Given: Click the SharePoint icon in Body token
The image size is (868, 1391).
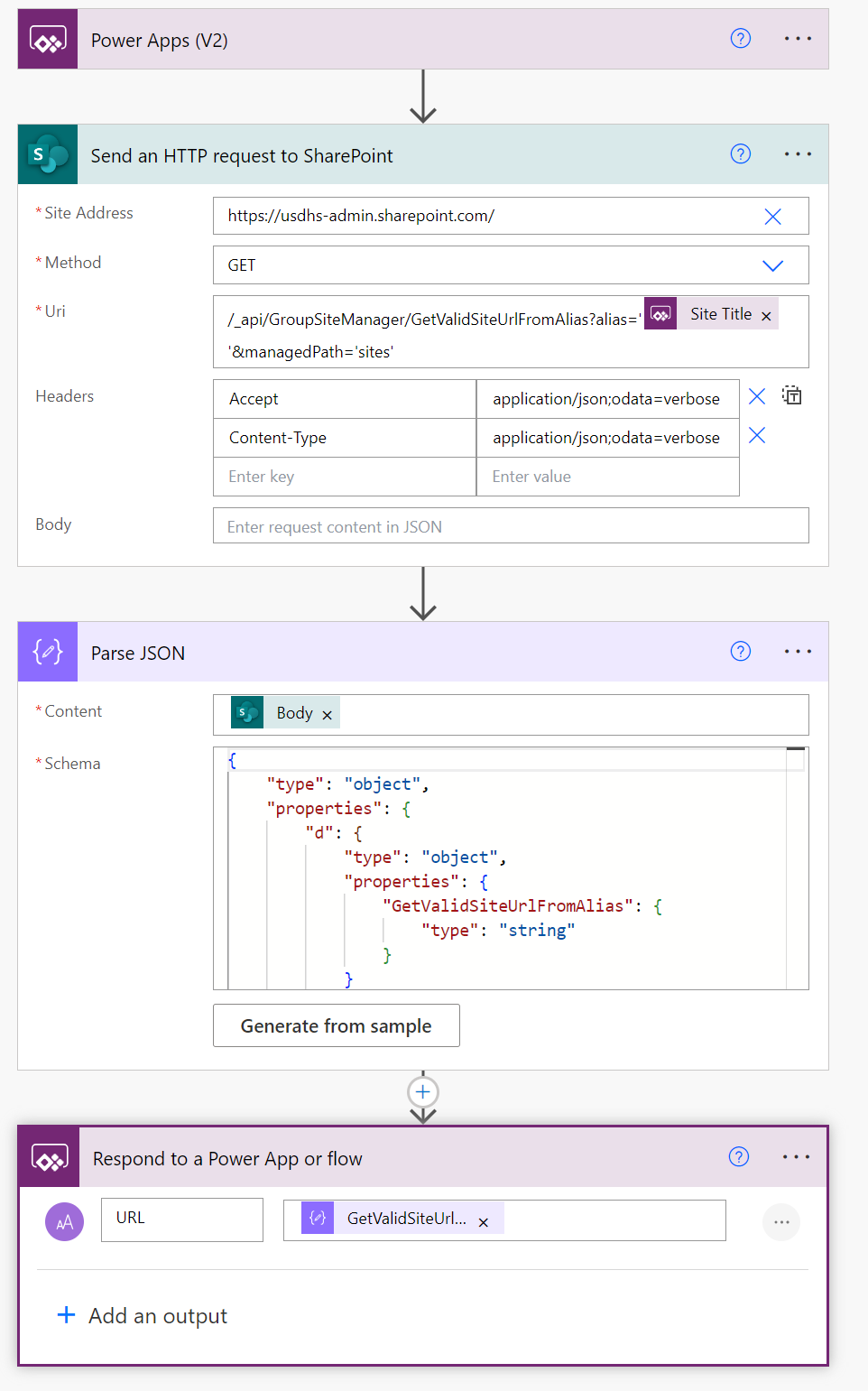Looking at the screenshot, I should coord(247,713).
